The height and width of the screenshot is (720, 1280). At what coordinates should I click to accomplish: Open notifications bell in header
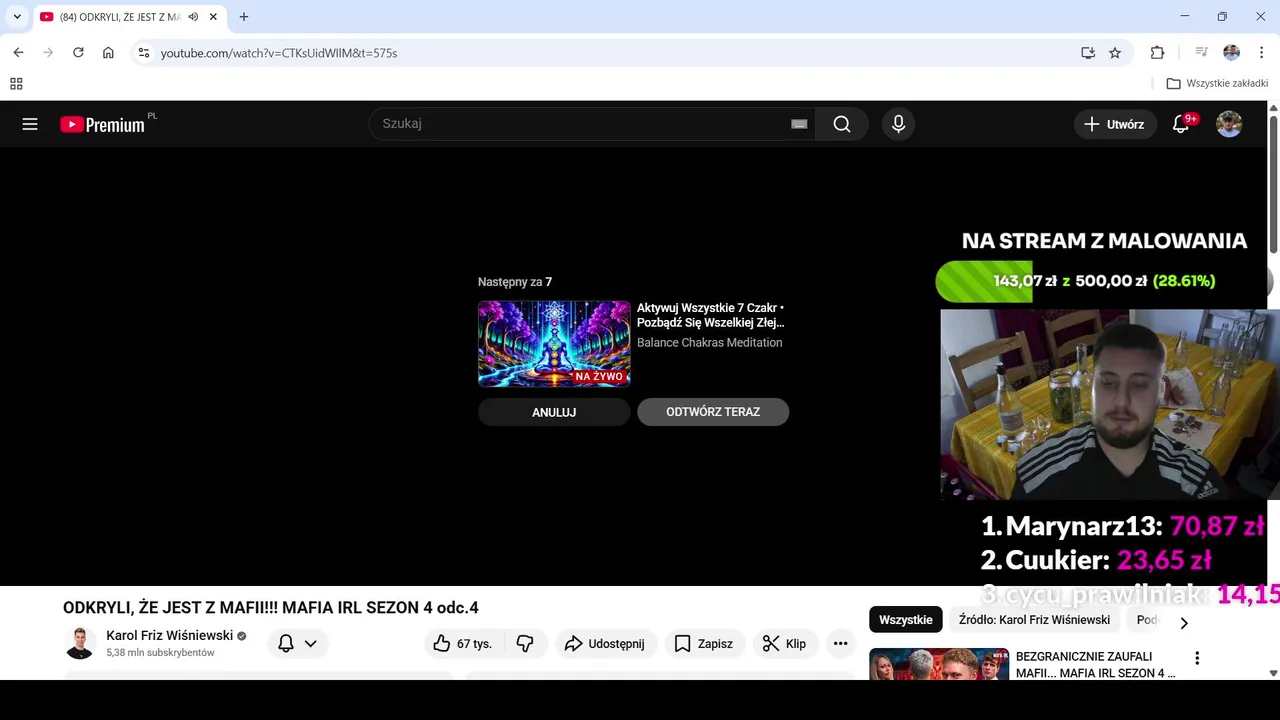(x=1181, y=124)
